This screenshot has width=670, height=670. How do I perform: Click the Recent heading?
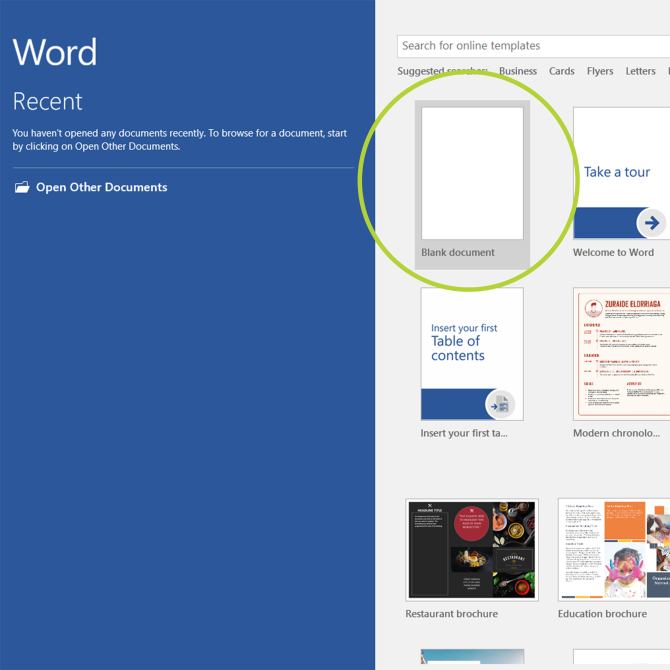(x=47, y=101)
